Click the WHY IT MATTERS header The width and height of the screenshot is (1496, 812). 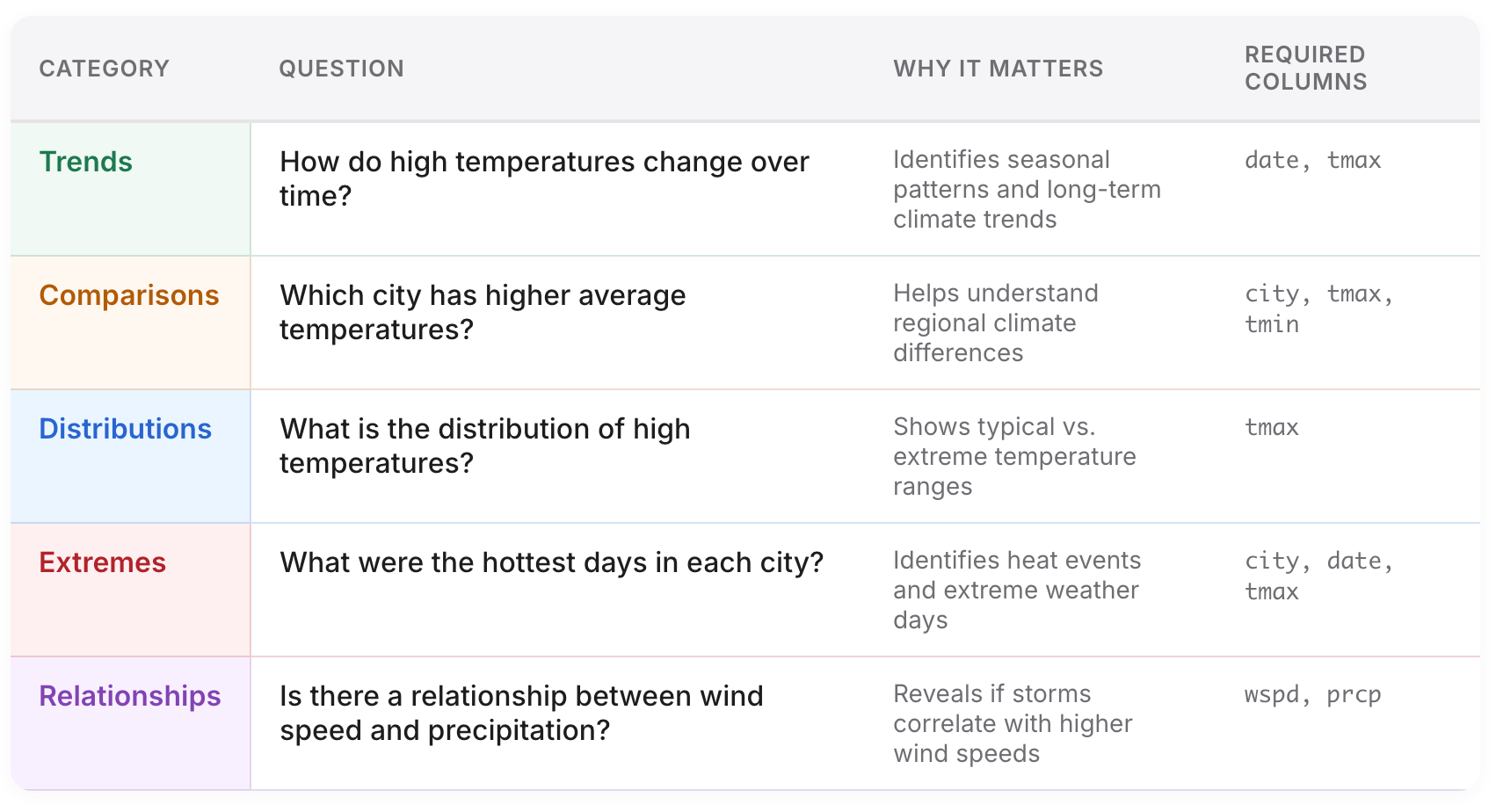pyautogui.click(x=998, y=69)
